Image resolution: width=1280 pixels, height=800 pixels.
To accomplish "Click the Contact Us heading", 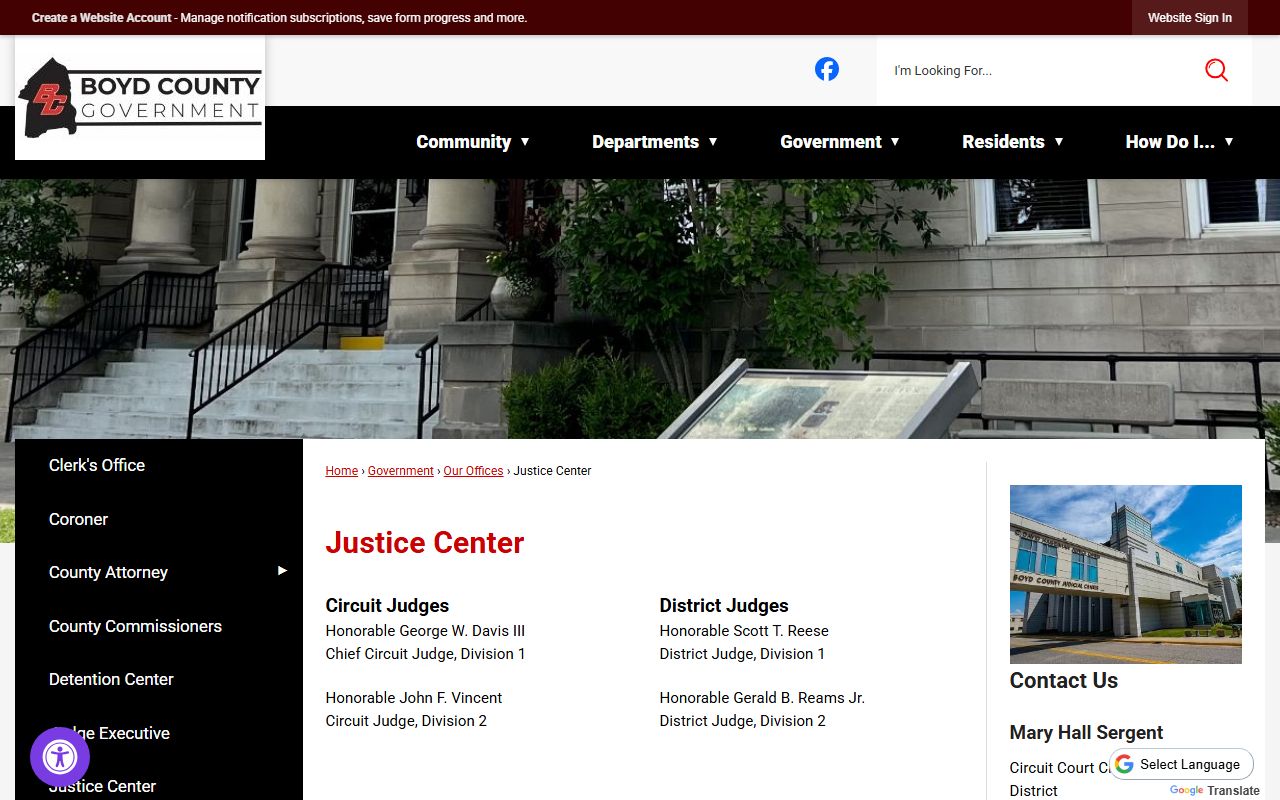I will (x=1064, y=680).
